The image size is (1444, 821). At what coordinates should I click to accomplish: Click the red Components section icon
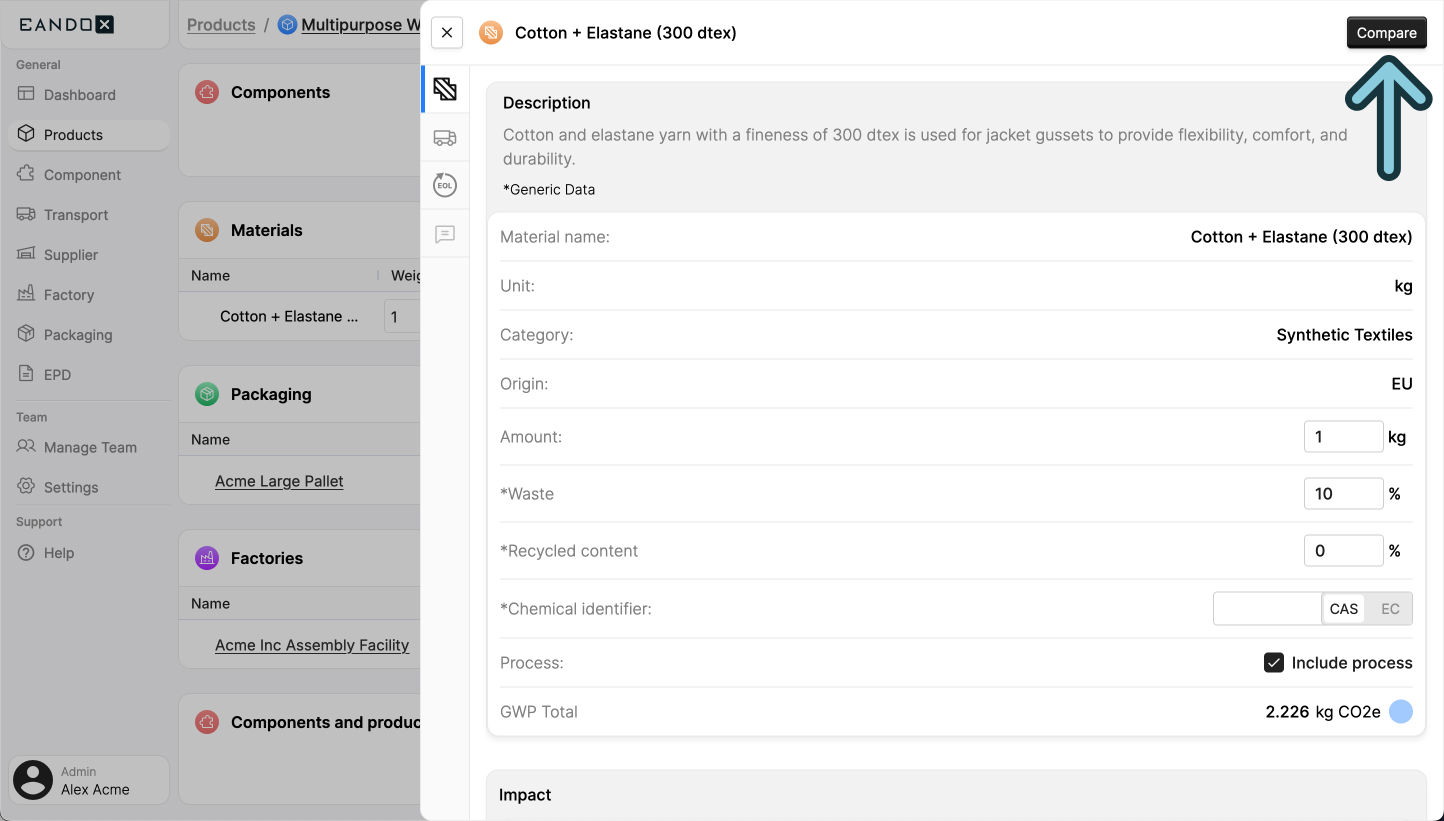coord(206,92)
